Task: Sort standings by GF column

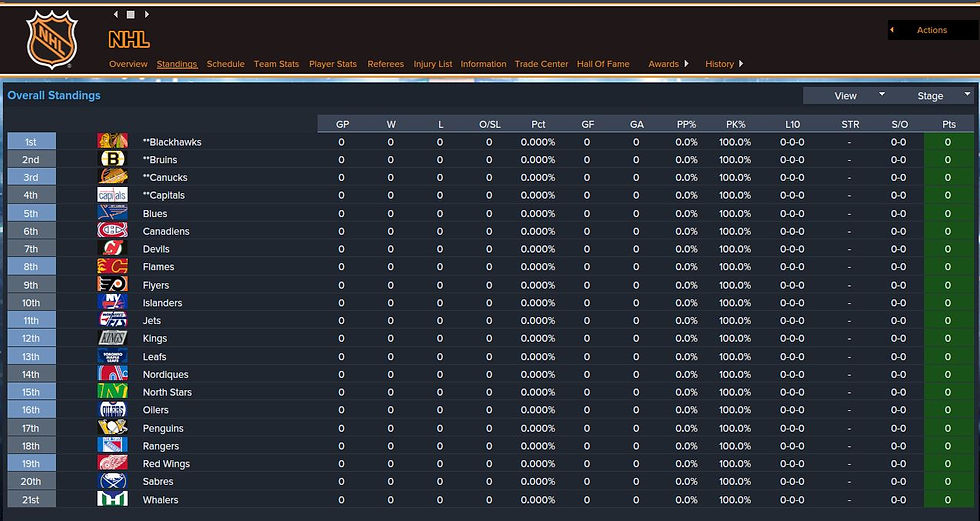Action: pyautogui.click(x=588, y=124)
